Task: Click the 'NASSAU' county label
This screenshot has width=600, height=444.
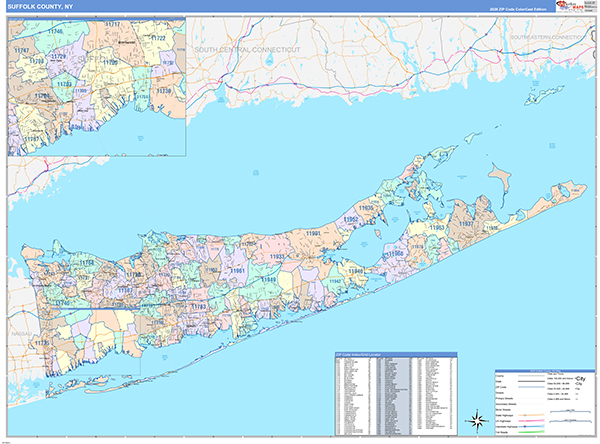Action: pyautogui.click(x=21, y=334)
